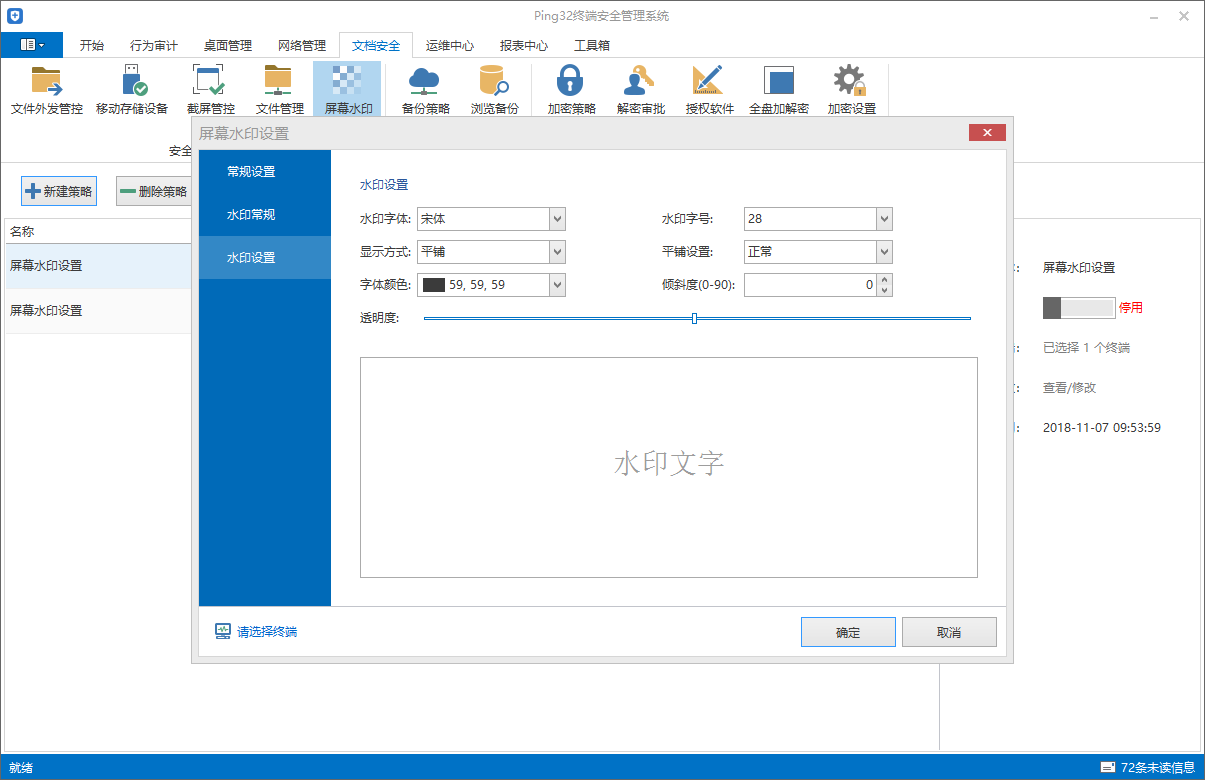Image resolution: width=1205 pixels, height=780 pixels.
Task: Expand the 水印字号 dropdown
Action: (884, 219)
